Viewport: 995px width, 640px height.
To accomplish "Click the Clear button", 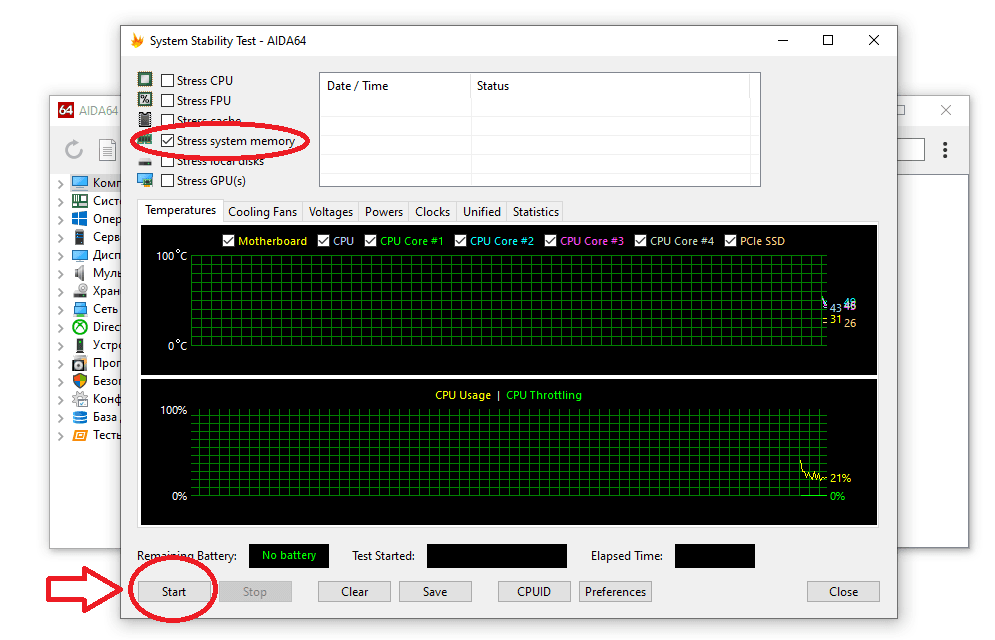I will (354, 592).
